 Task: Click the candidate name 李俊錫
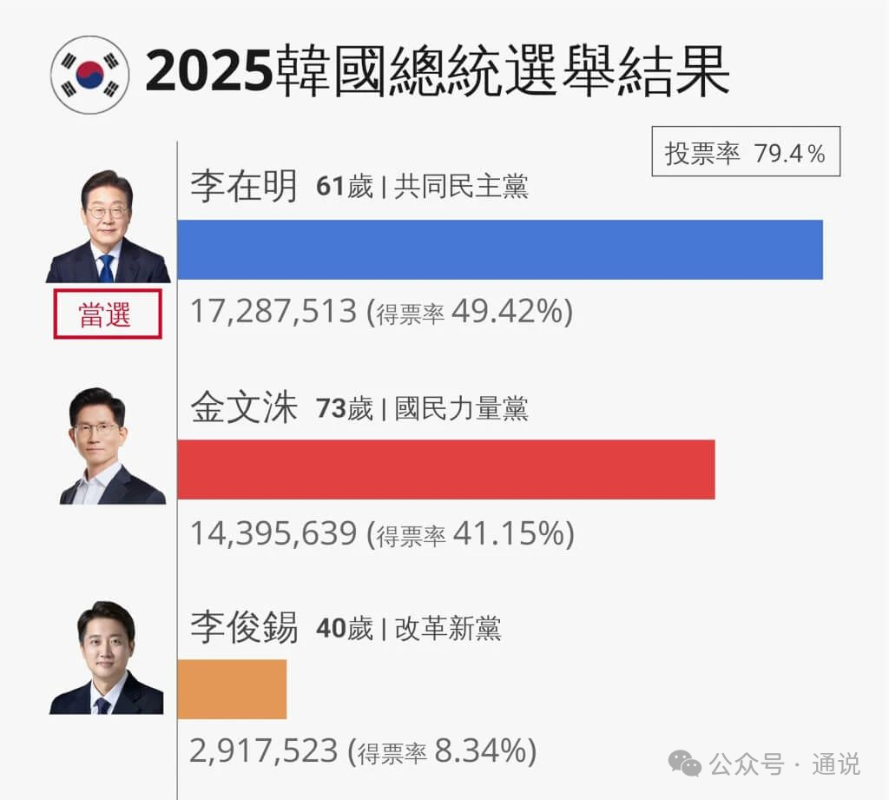244,628
